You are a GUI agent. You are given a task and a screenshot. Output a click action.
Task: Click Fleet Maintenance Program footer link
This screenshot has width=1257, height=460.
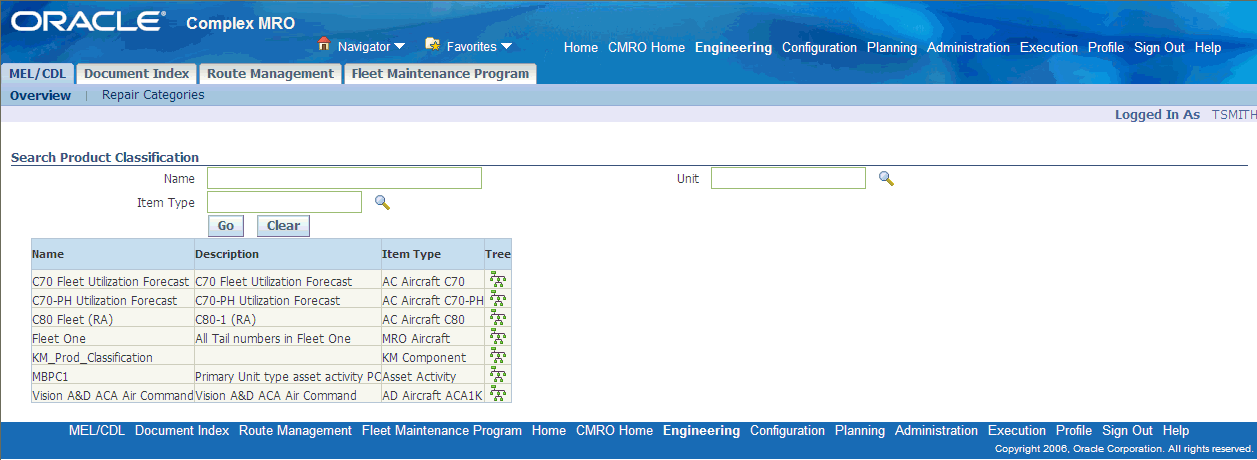[442, 431]
